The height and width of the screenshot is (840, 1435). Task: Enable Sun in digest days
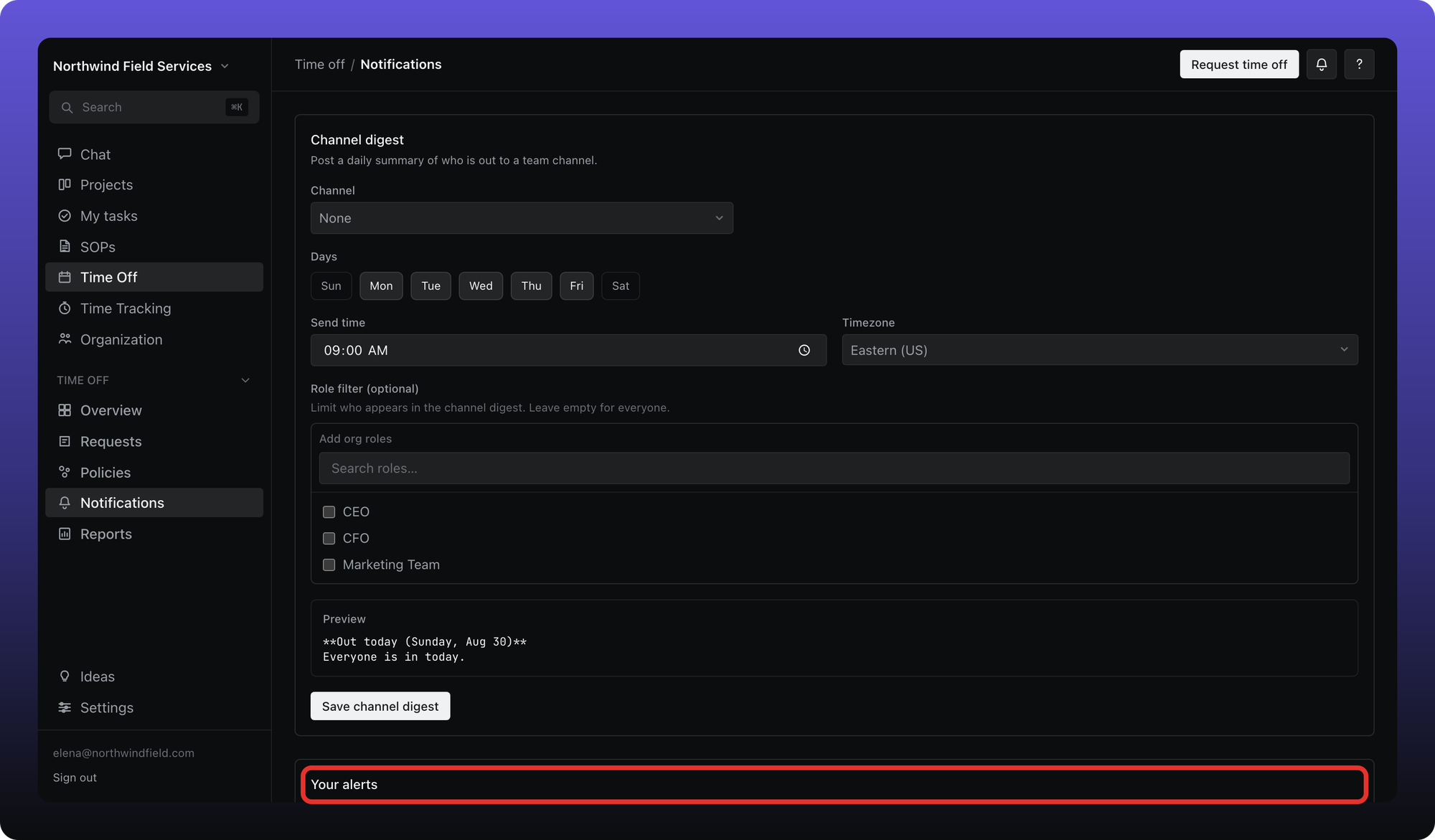click(331, 285)
